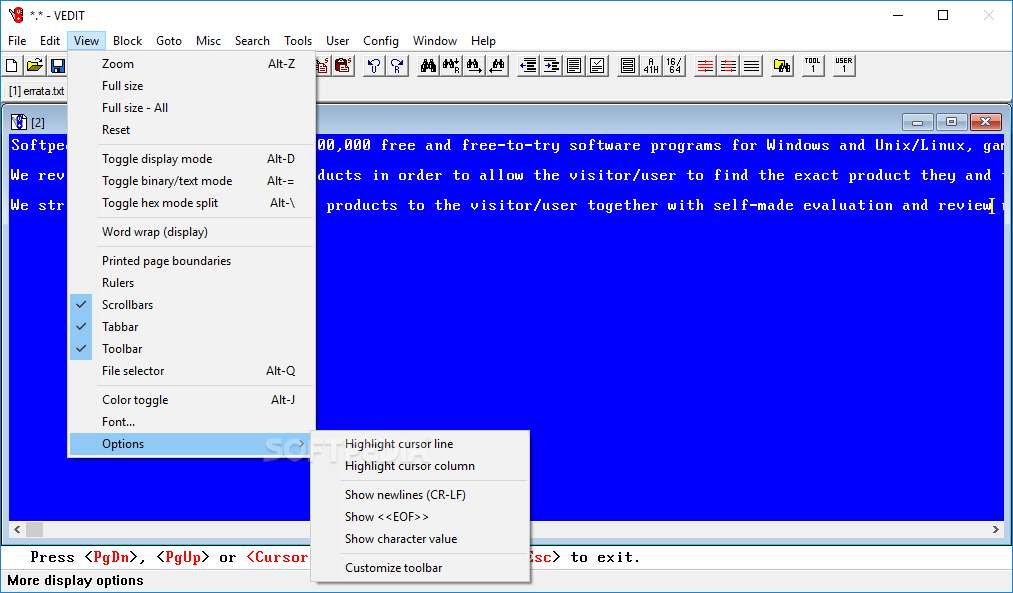The width and height of the screenshot is (1013, 593).
Task: Click the Undo toolbar icon
Action: coord(373,65)
